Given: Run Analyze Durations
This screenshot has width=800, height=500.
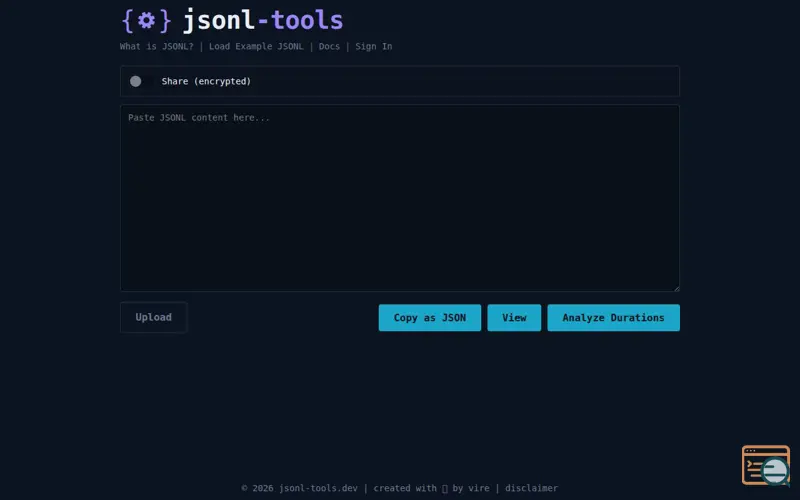Looking at the screenshot, I should [x=613, y=318].
